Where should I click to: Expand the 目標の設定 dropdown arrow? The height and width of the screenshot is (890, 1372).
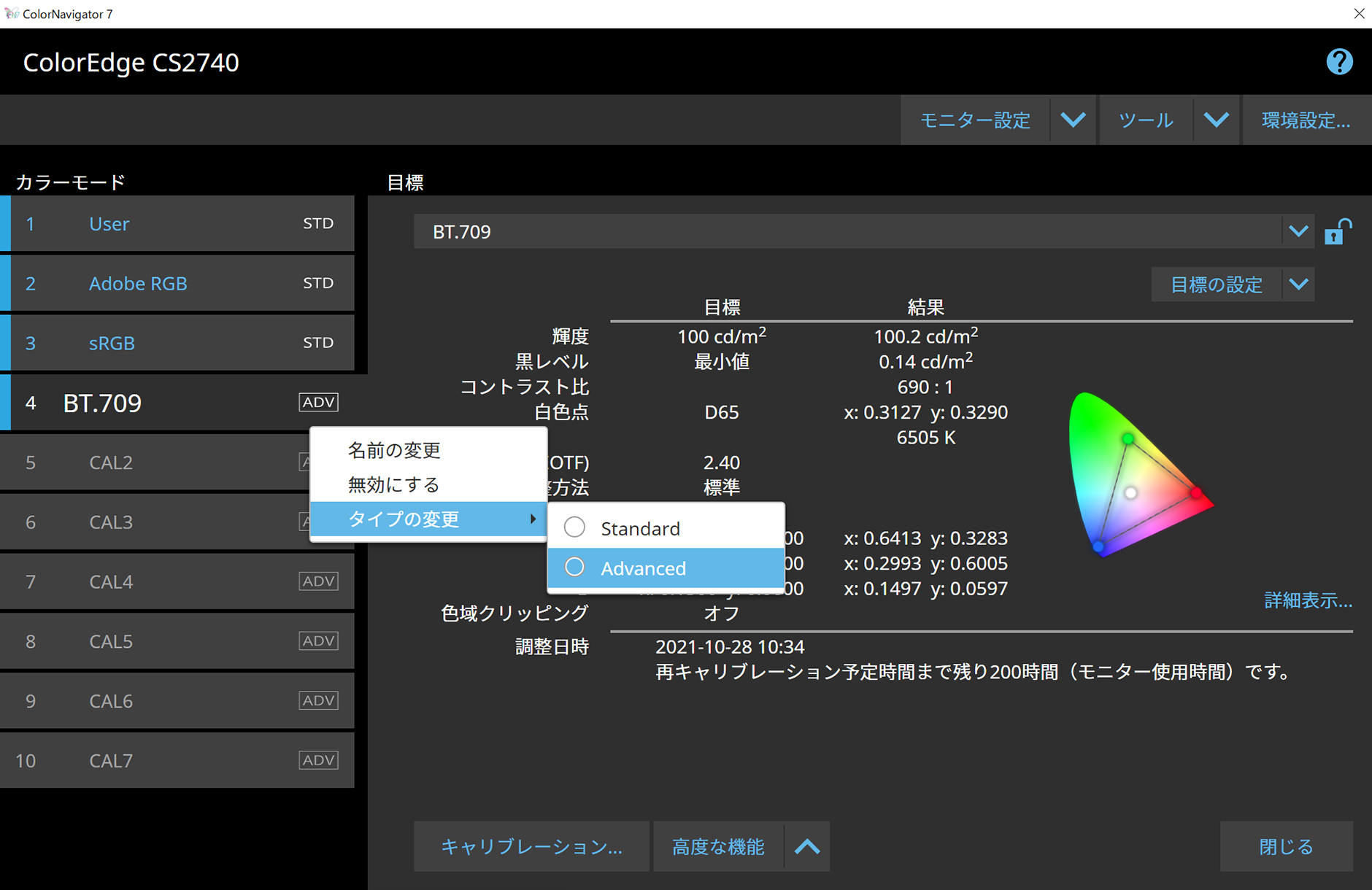(1298, 285)
